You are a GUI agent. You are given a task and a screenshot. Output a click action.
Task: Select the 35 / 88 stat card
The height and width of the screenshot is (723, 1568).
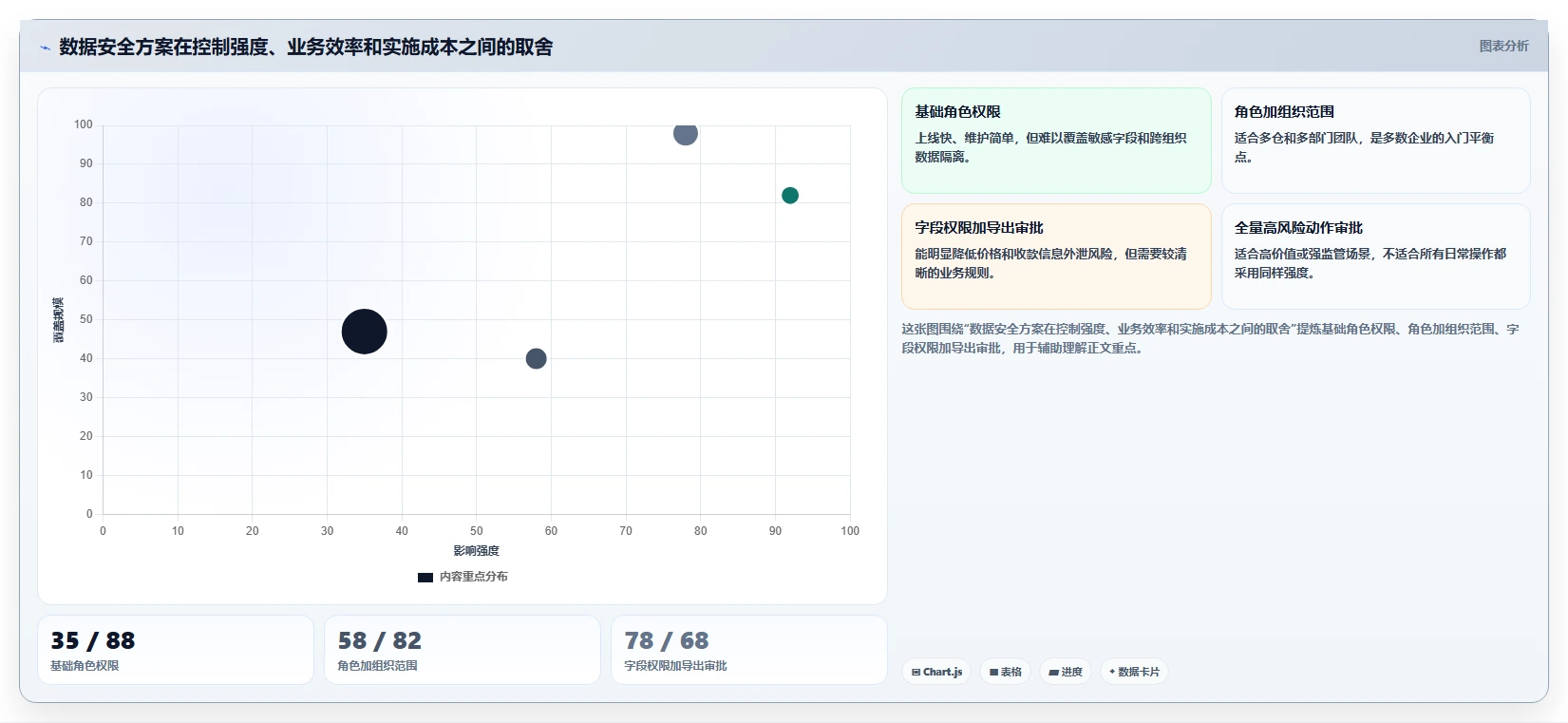(x=176, y=650)
